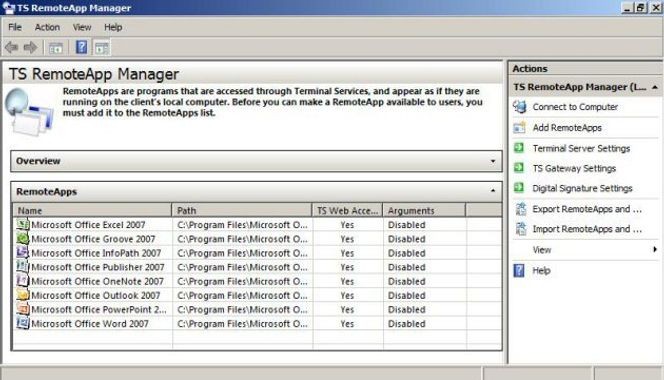Click Export RemoteApps and ... action
This screenshot has height=380, width=664.
[x=587, y=209]
